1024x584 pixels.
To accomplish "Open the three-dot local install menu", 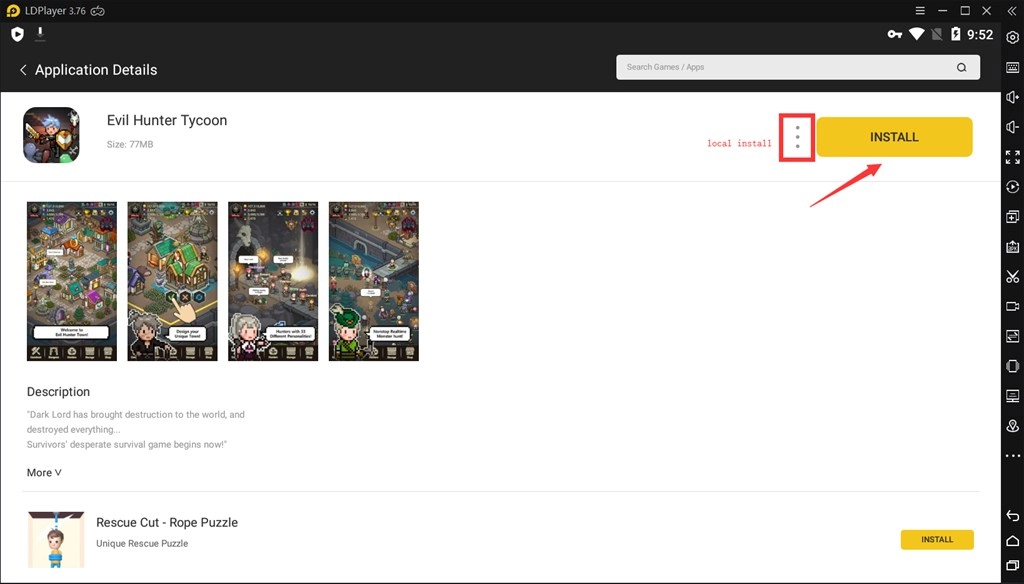I will pyautogui.click(x=797, y=137).
